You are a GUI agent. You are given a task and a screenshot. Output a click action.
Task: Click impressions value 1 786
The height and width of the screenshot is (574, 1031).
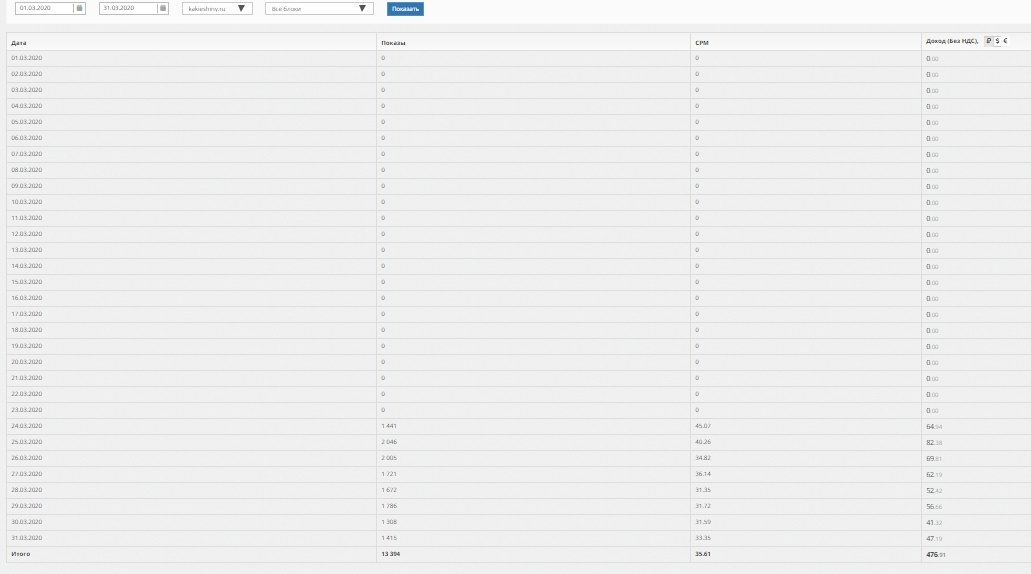click(x=389, y=506)
